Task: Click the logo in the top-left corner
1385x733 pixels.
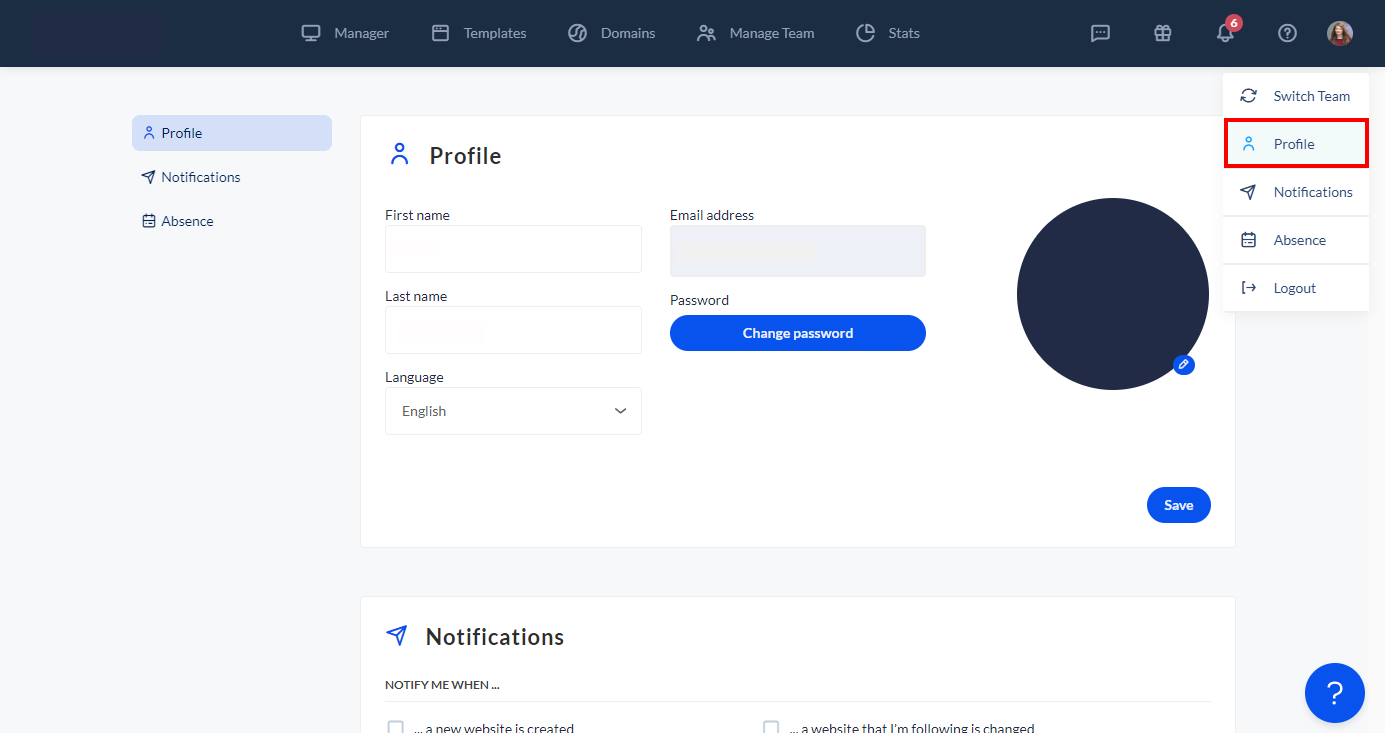Action: [96, 33]
